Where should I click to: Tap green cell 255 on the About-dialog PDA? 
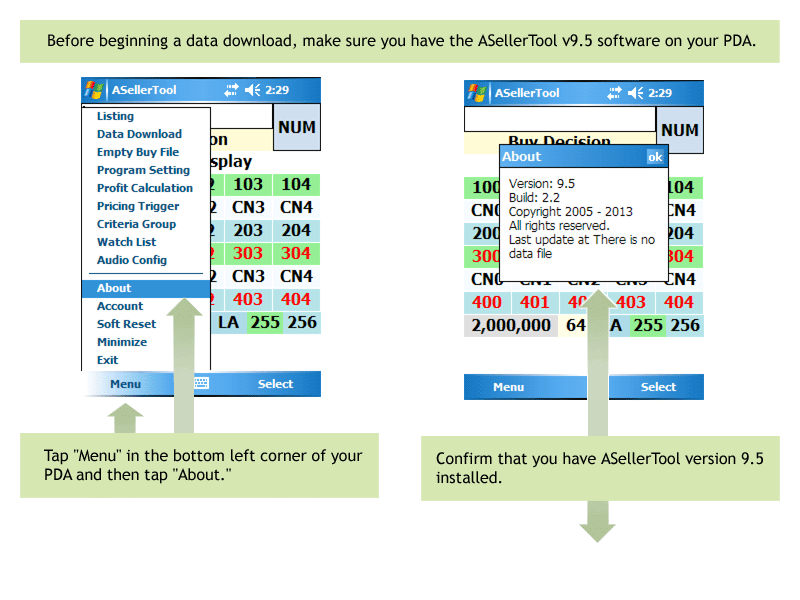coord(648,326)
